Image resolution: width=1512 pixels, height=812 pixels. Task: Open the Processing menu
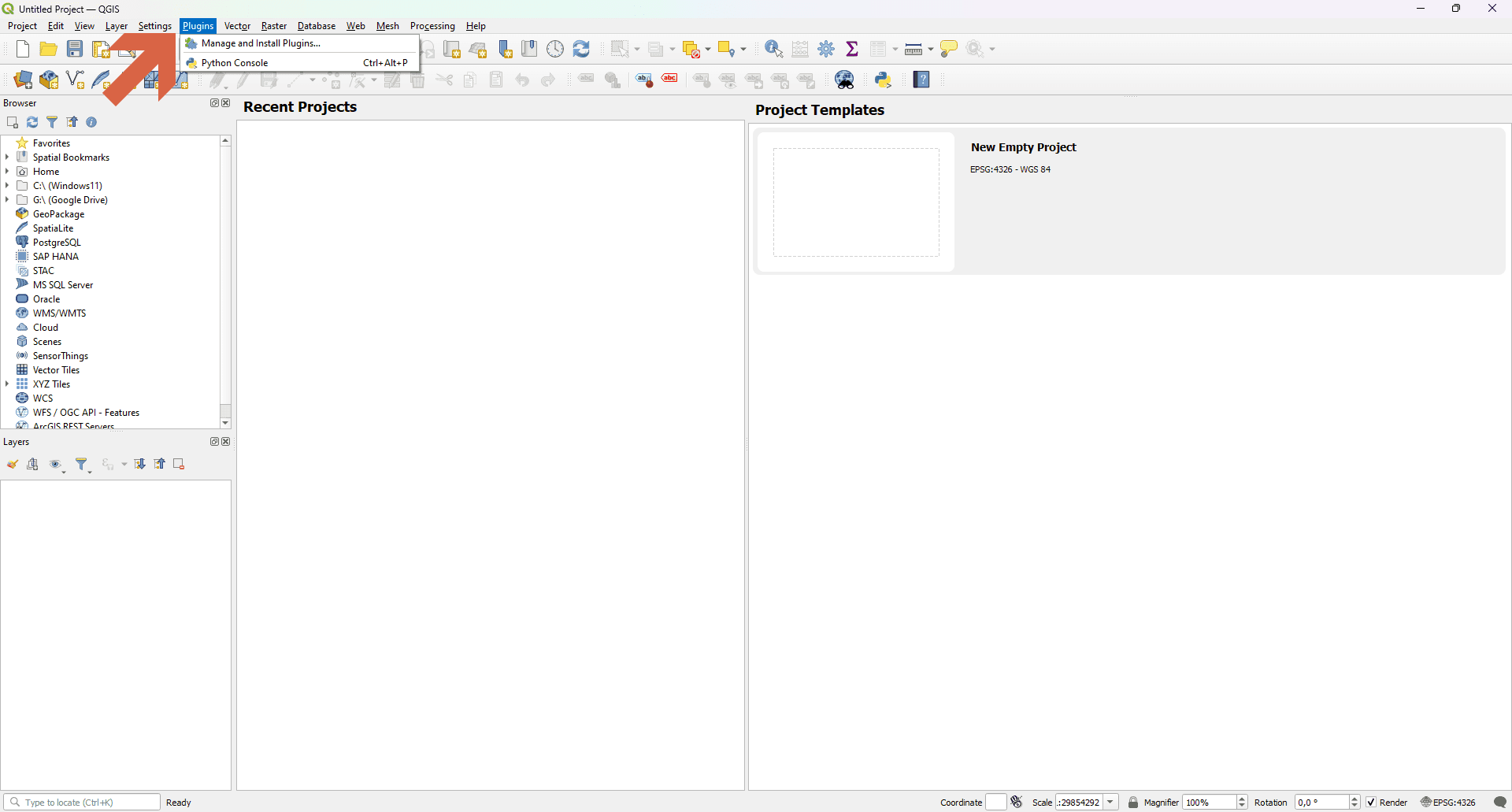click(432, 26)
